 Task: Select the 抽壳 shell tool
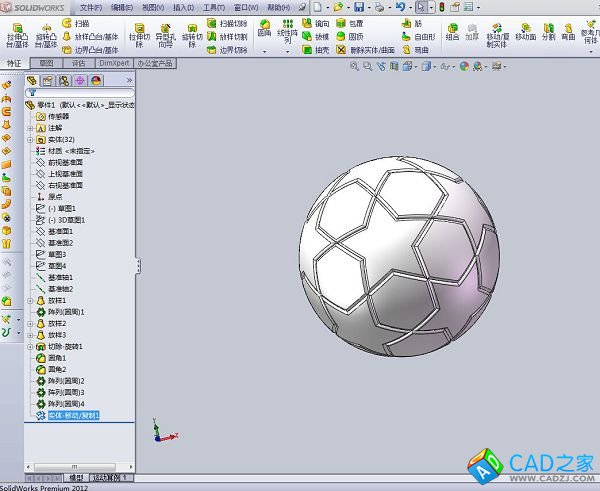pyautogui.click(x=316, y=49)
